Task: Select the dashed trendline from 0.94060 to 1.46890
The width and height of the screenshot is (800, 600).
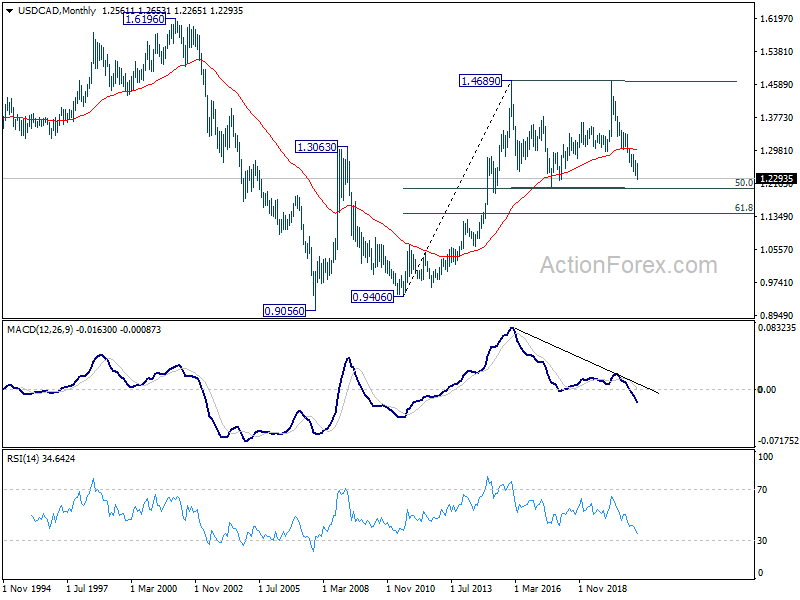Action: click(458, 188)
